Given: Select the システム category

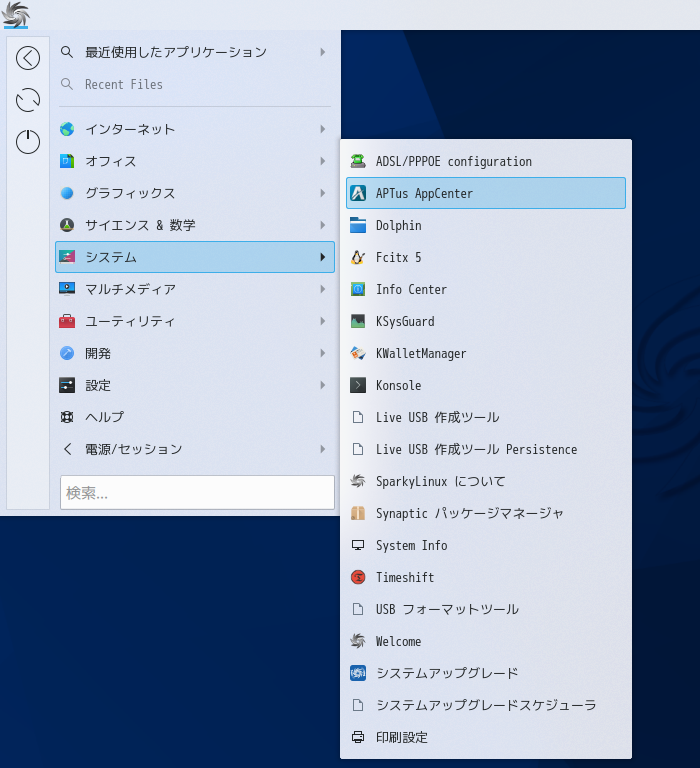Looking at the screenshot, I should tap(195, 257).
